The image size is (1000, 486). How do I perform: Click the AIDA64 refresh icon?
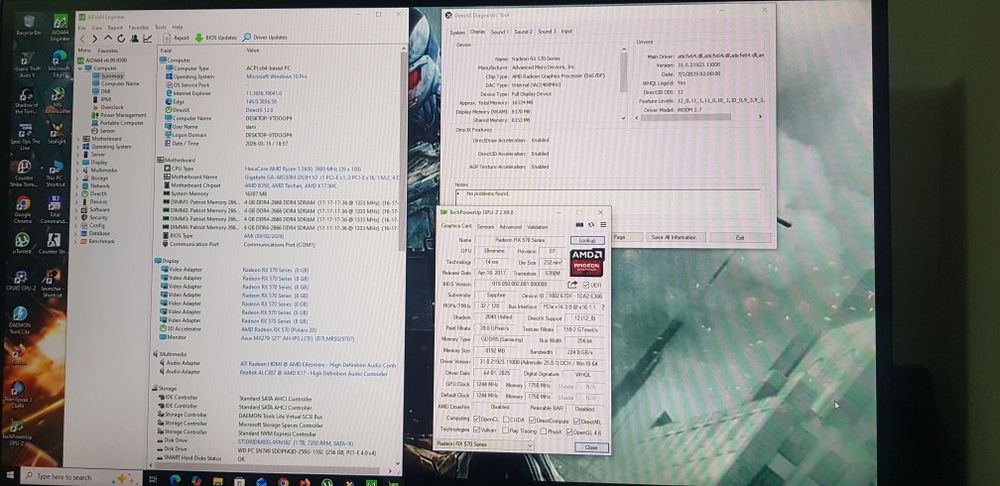point(121,38)
